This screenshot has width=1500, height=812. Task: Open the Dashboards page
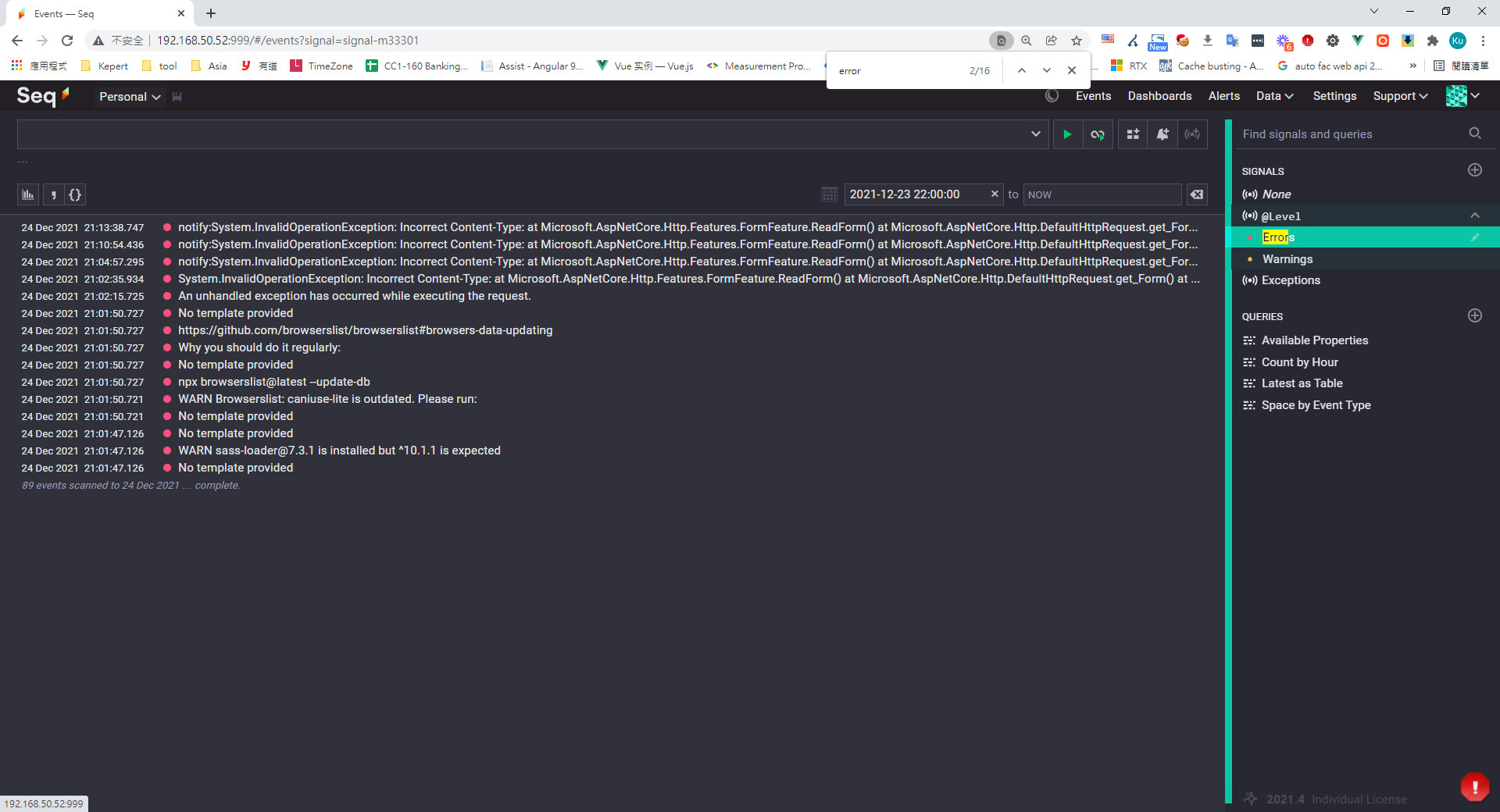(1159, 96)
